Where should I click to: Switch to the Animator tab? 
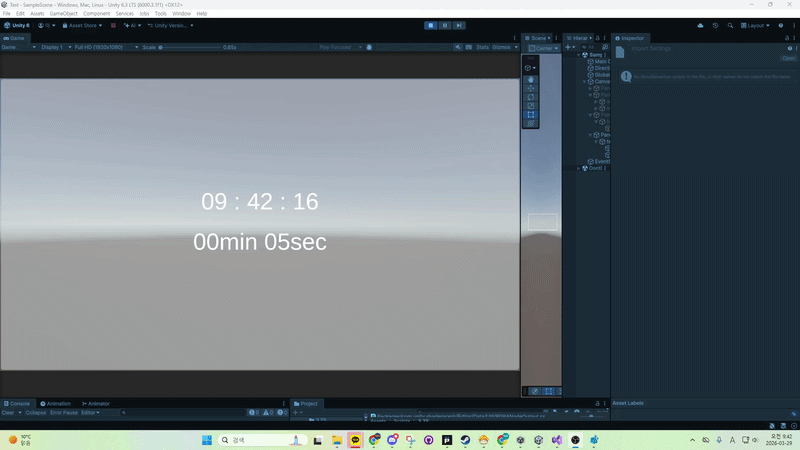tap(96, 404)
